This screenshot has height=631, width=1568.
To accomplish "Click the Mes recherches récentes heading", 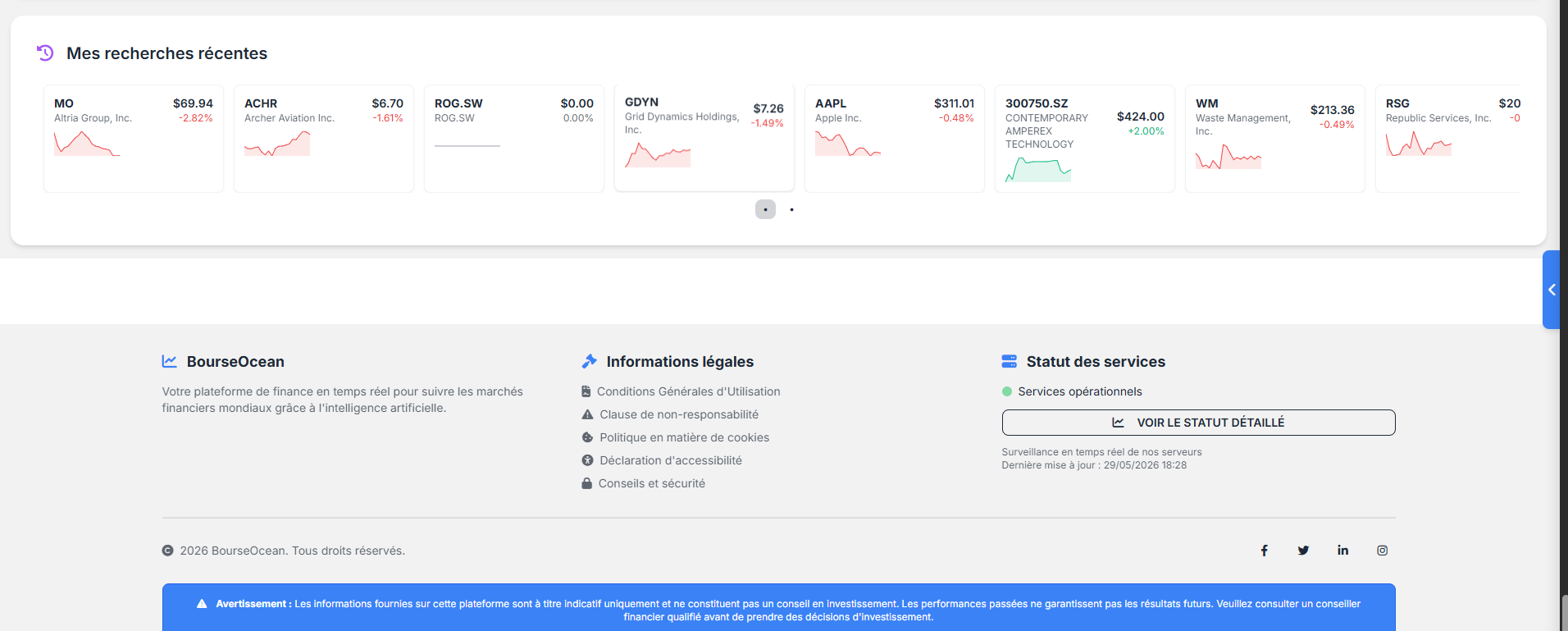I will pos(167,53).
